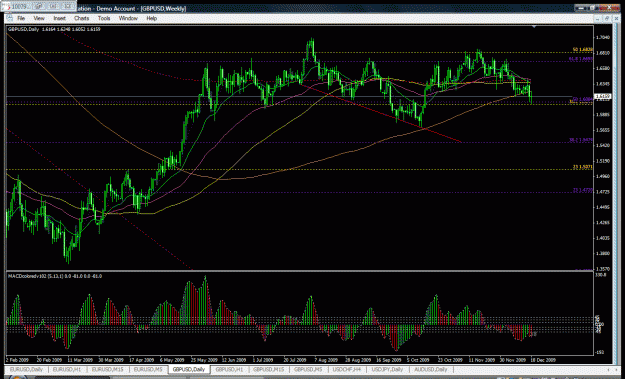Click the 1.5420 price scale value
625x379 pixels.
click(602, 145)
